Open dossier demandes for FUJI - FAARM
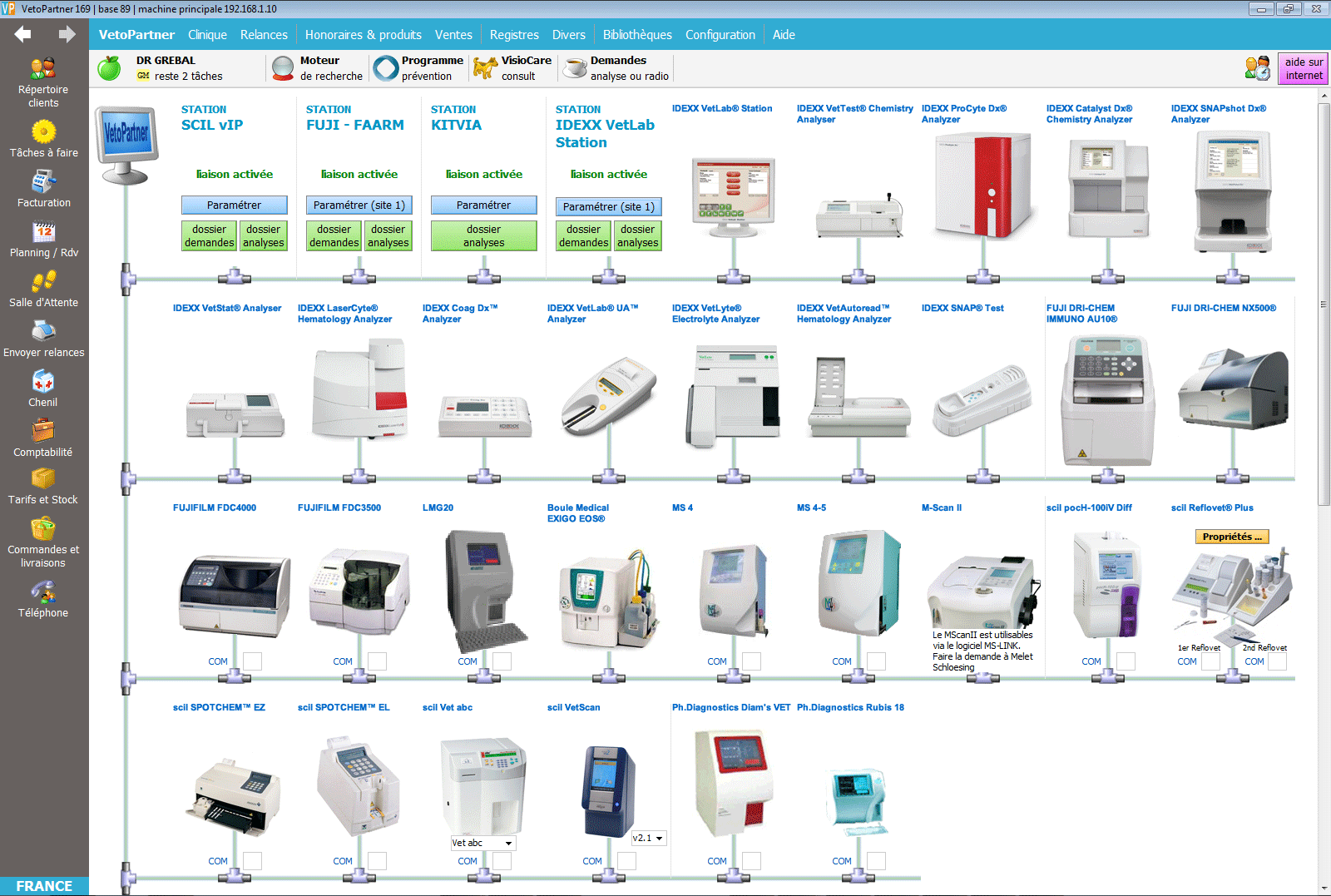The height and width of the screenshot is (896, 1331). pyautogui.click(x=334, y=235)
